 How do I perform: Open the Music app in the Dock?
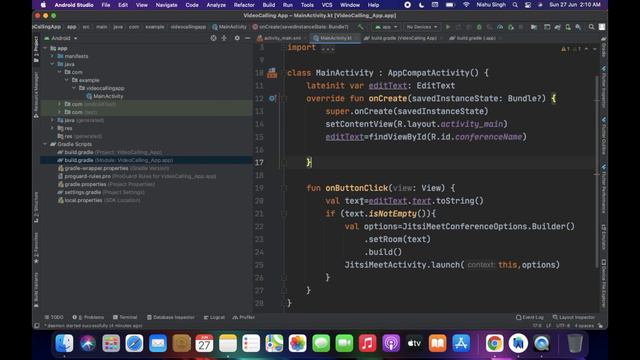coord(367,343)
